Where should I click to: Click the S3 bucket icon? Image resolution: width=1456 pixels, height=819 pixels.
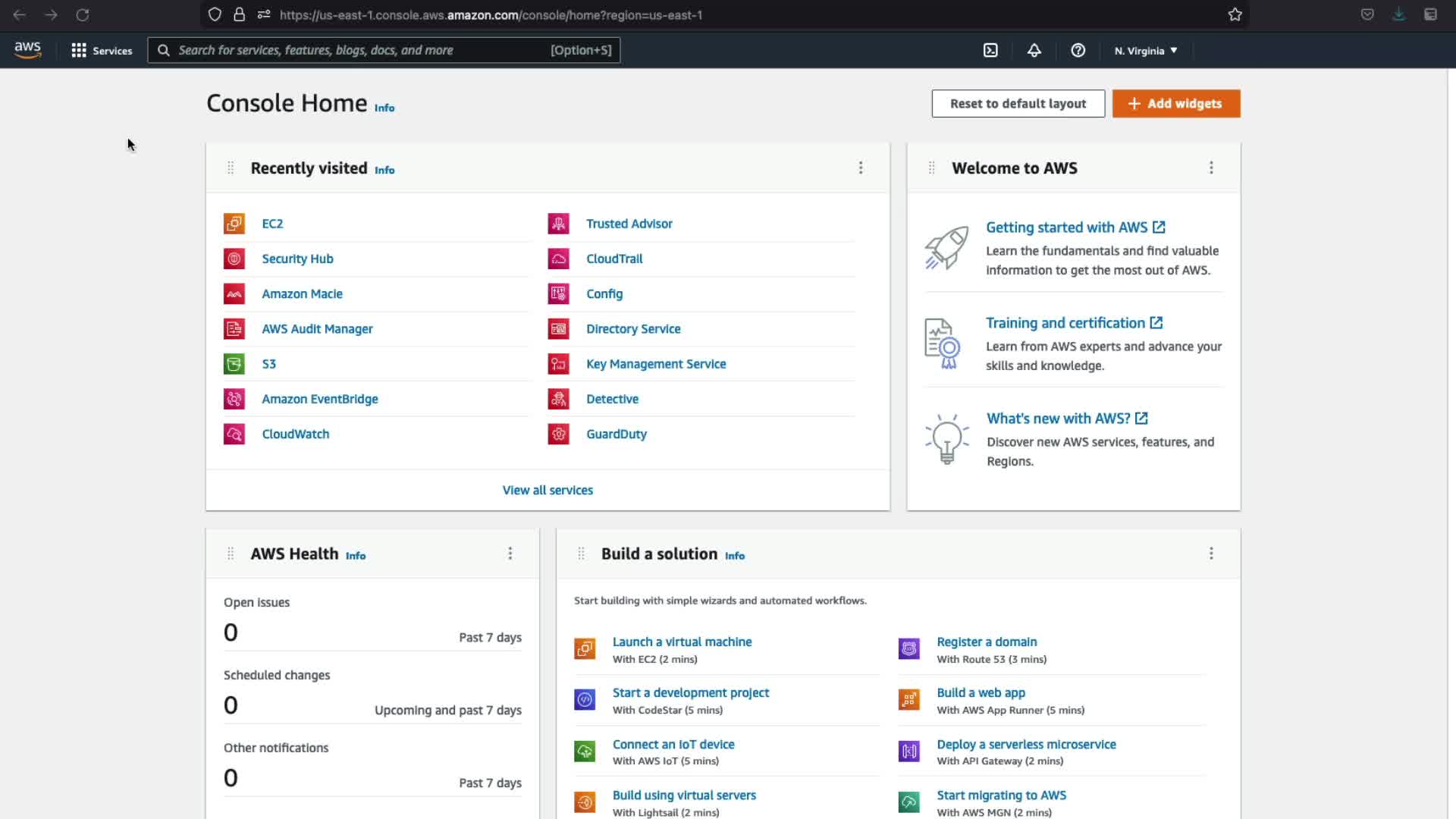[234, 364]
